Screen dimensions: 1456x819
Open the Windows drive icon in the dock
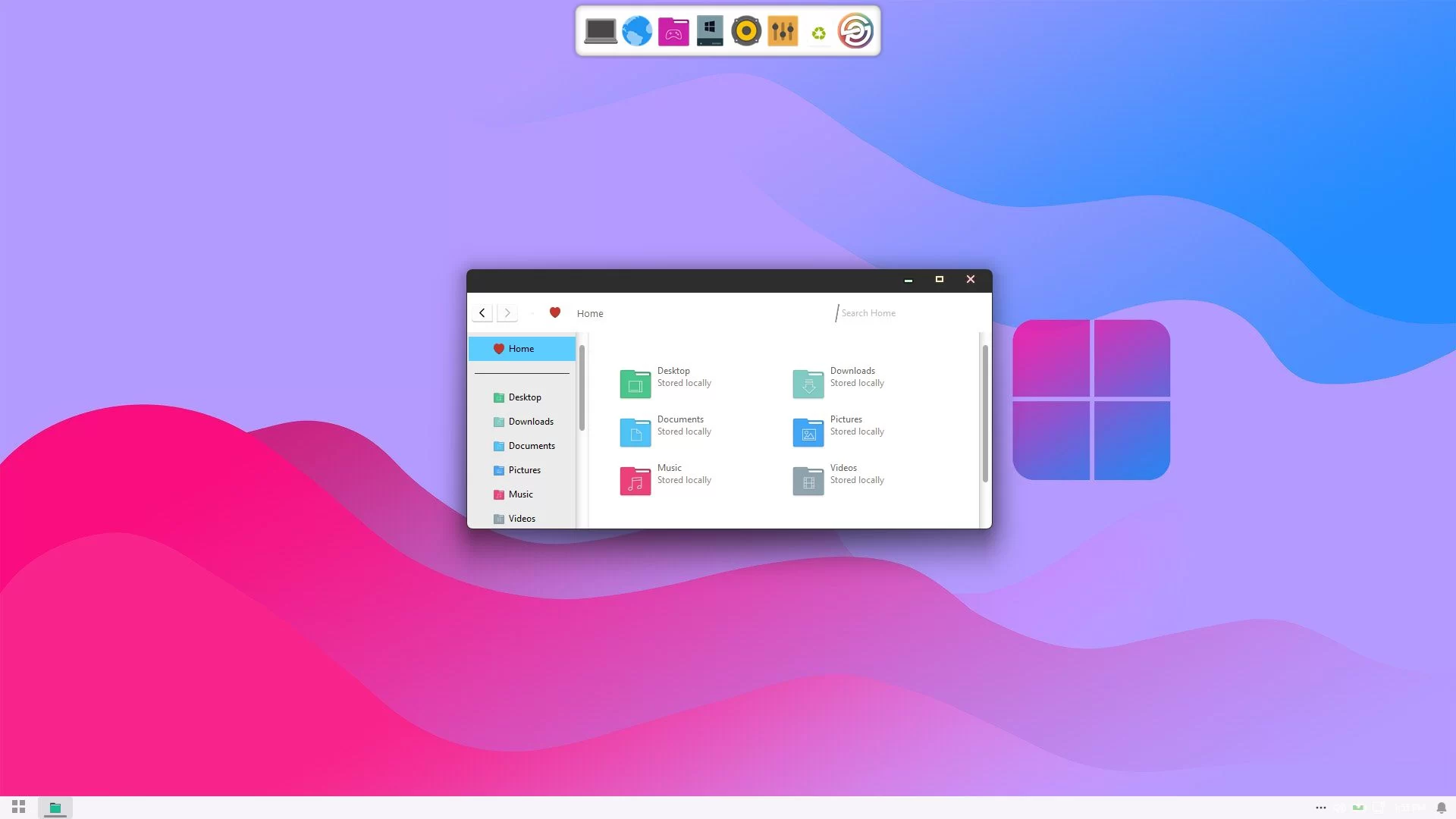(710, 31)
